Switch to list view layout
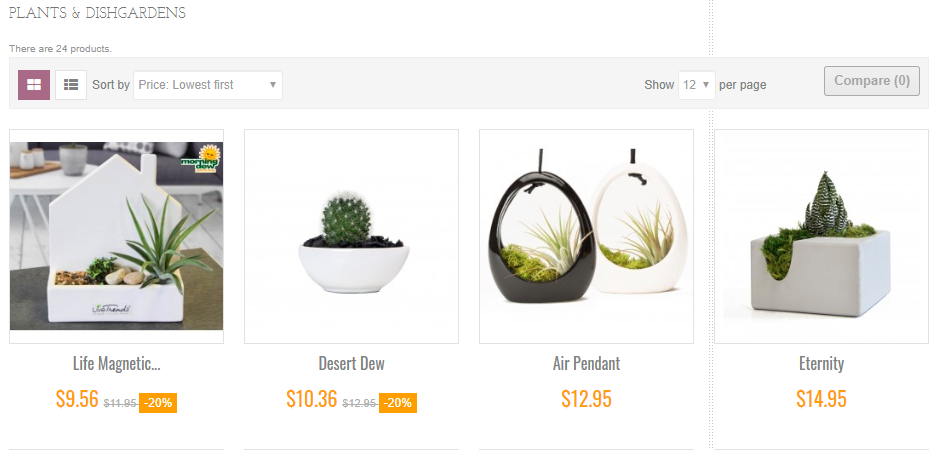931x450 pixels. point(71,85)
